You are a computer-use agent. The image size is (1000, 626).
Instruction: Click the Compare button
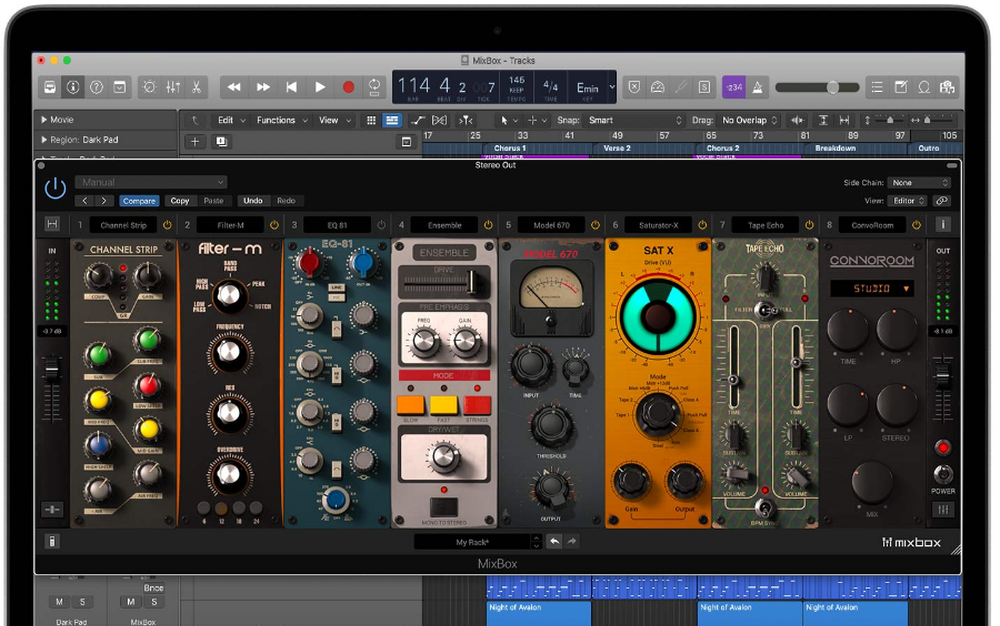pos(139,201)
